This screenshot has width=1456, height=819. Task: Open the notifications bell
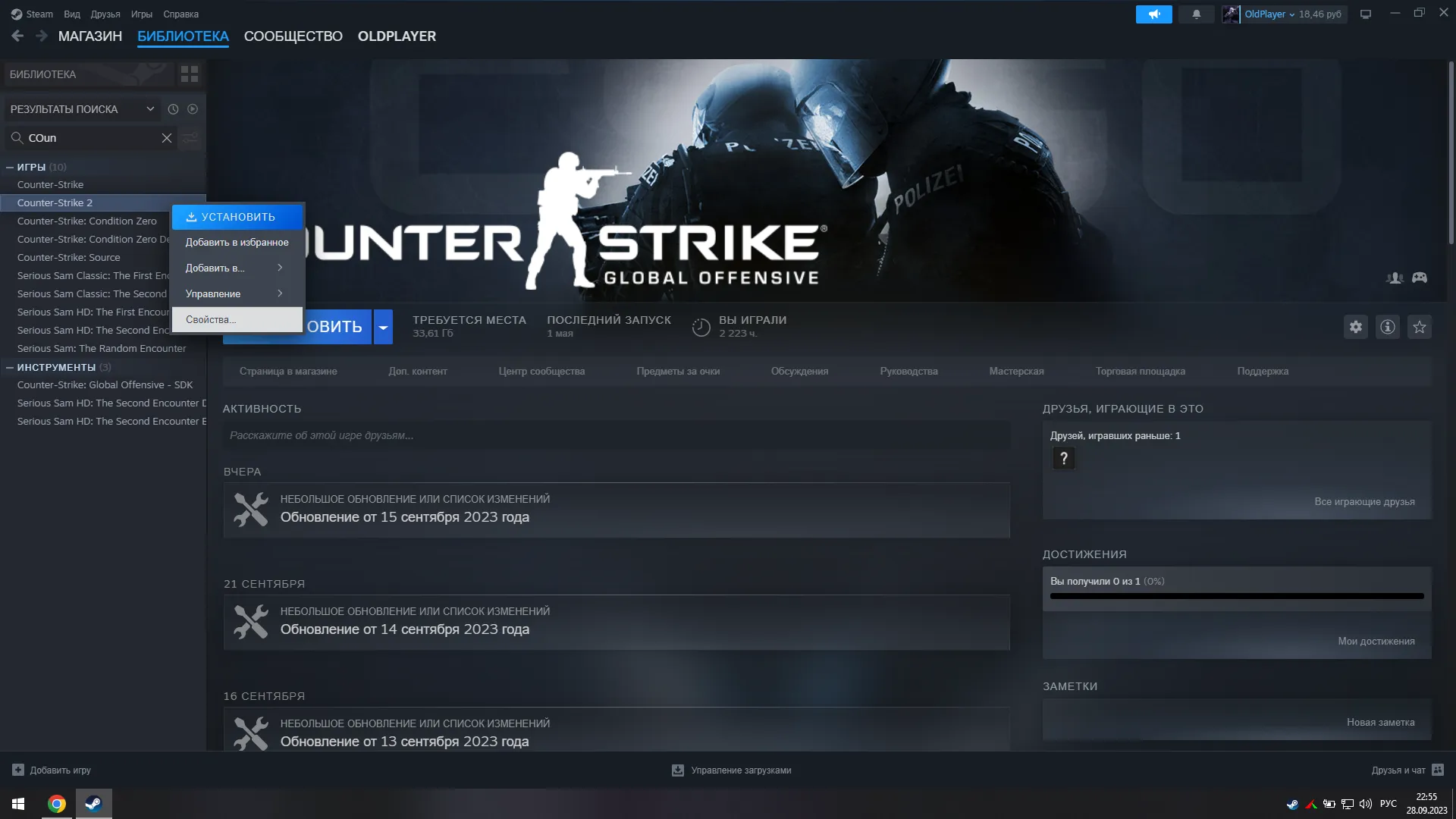pyautogui.click(x=1197, y=14)
